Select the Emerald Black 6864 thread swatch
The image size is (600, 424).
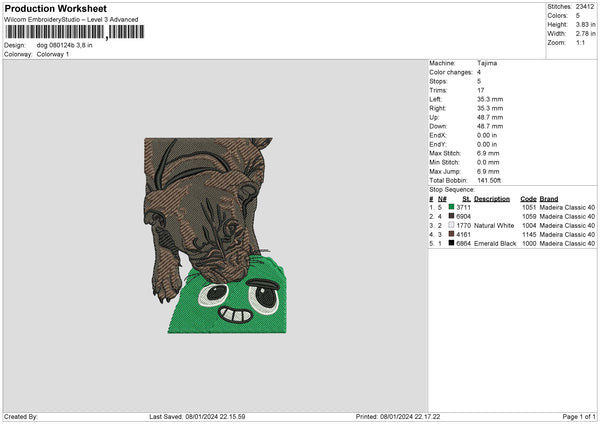[x=452, y=243]
